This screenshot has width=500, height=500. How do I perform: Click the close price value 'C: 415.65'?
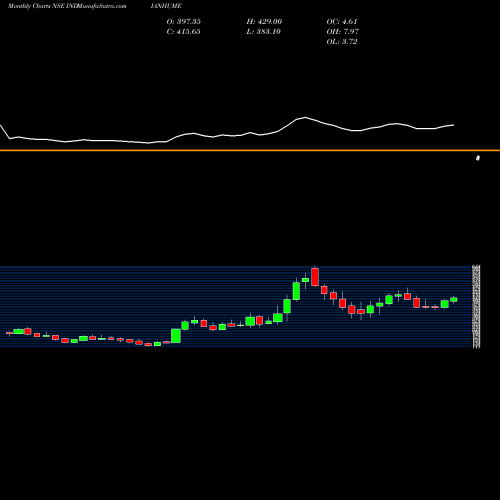coord(183,32)
